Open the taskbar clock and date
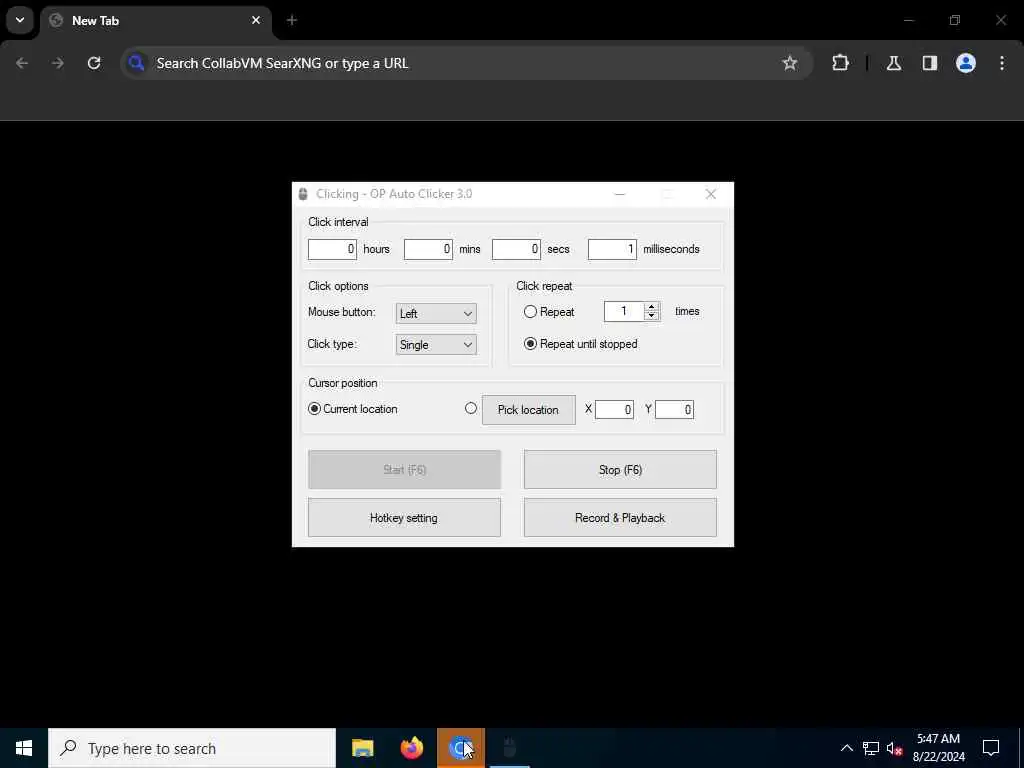 click(939, 748)
